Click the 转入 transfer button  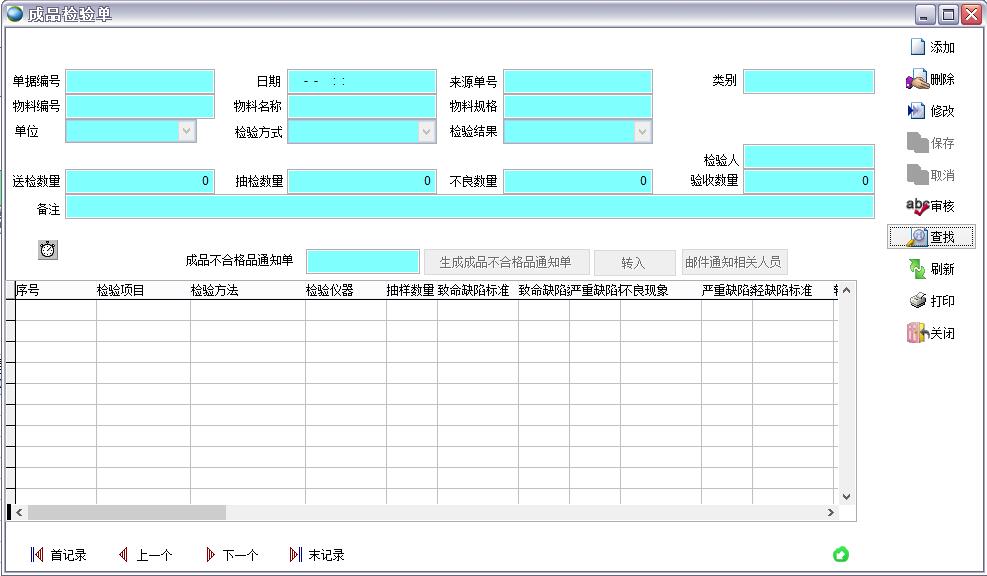coord(634,261)
